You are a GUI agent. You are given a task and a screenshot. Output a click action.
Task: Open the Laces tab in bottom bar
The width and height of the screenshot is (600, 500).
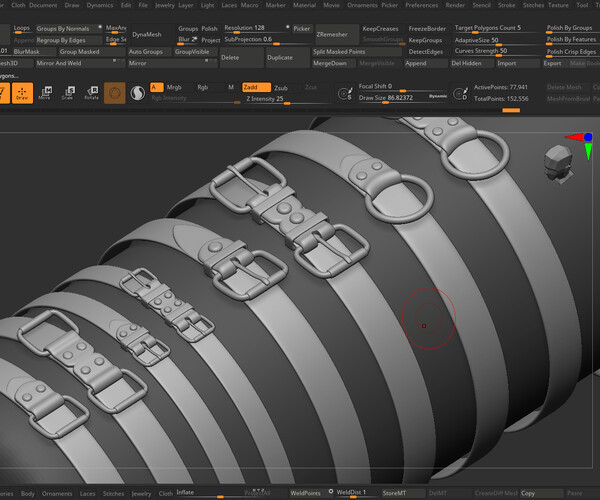[x=88, y=494]
